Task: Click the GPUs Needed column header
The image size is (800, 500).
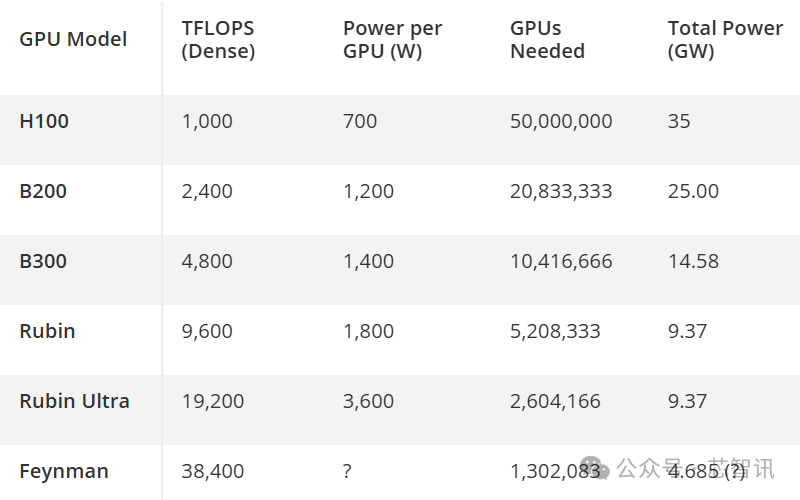Action: tap(547, 39)
